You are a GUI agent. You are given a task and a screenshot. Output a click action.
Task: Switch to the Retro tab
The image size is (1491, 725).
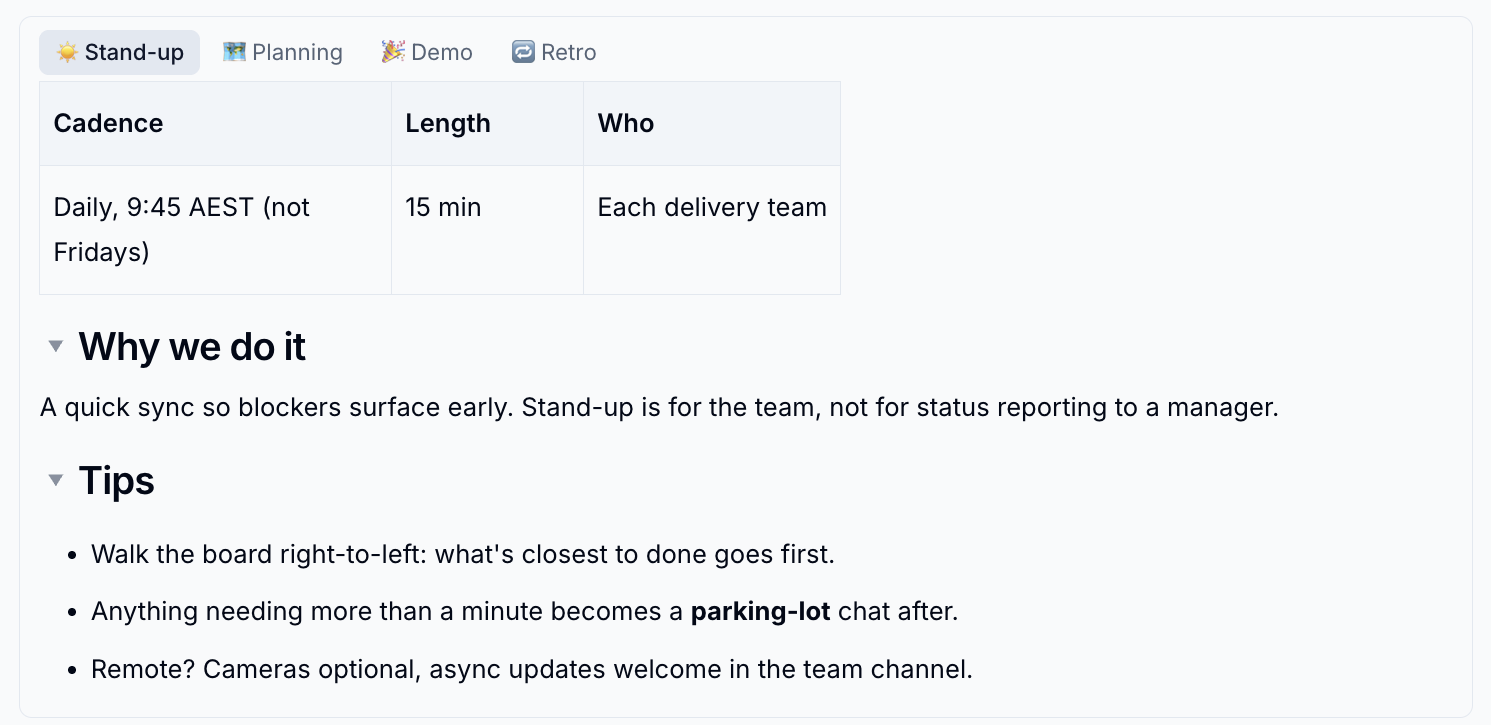(x=554, y=52)
